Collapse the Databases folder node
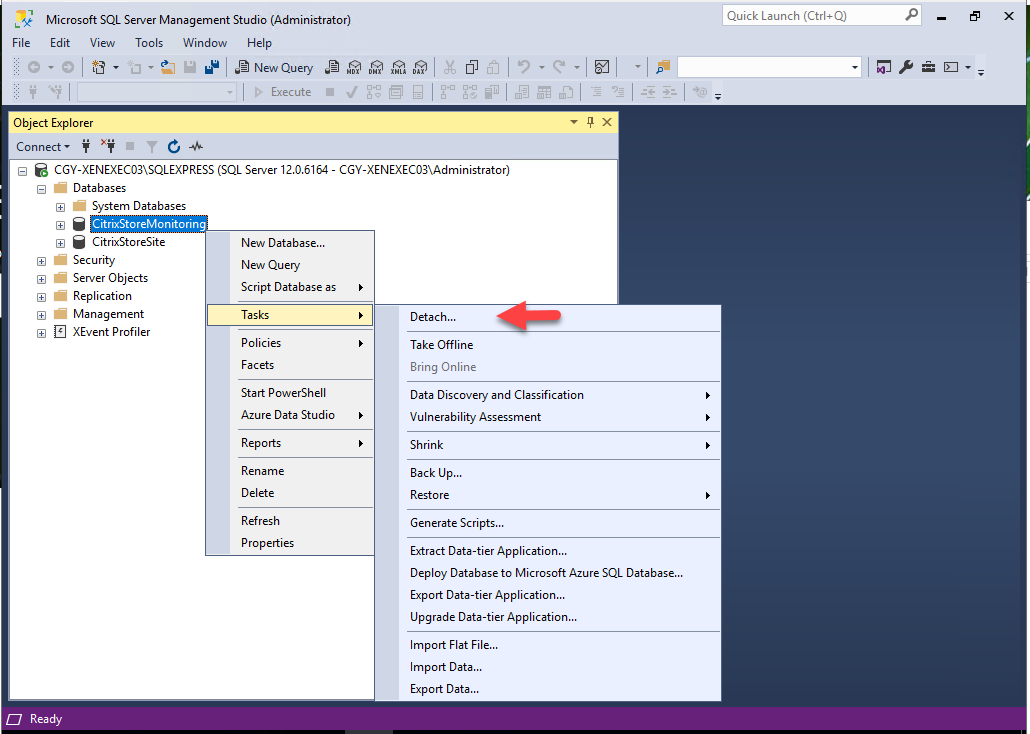 coord(42,188)
